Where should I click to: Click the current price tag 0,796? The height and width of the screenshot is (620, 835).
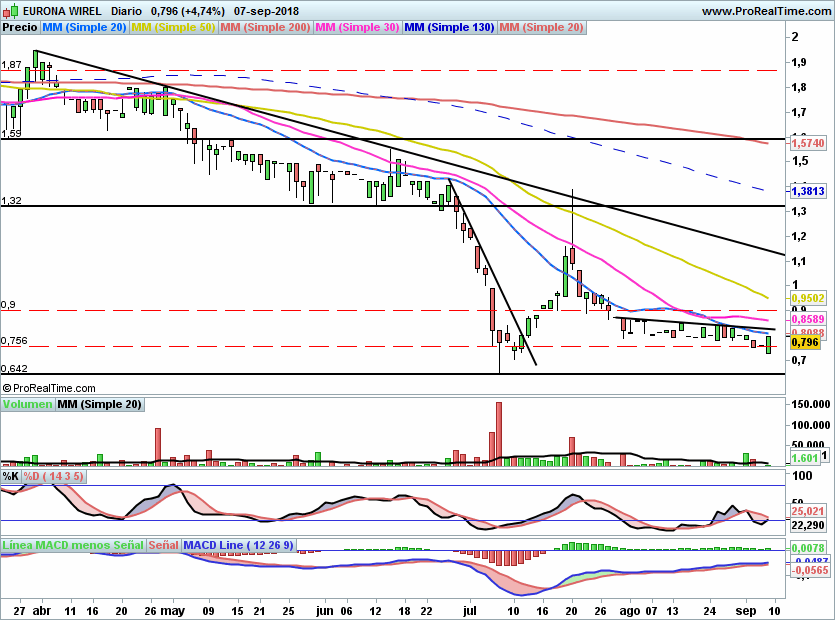pos(805,342)
